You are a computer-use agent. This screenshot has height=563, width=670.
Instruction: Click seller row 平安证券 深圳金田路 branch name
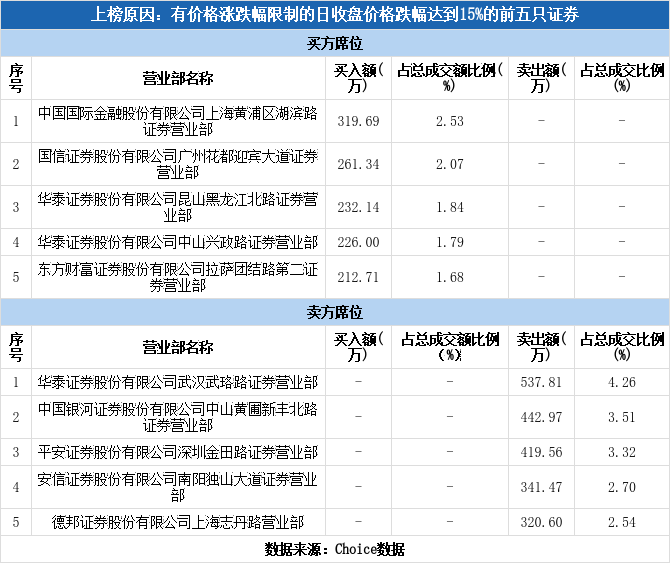point(178,452)
